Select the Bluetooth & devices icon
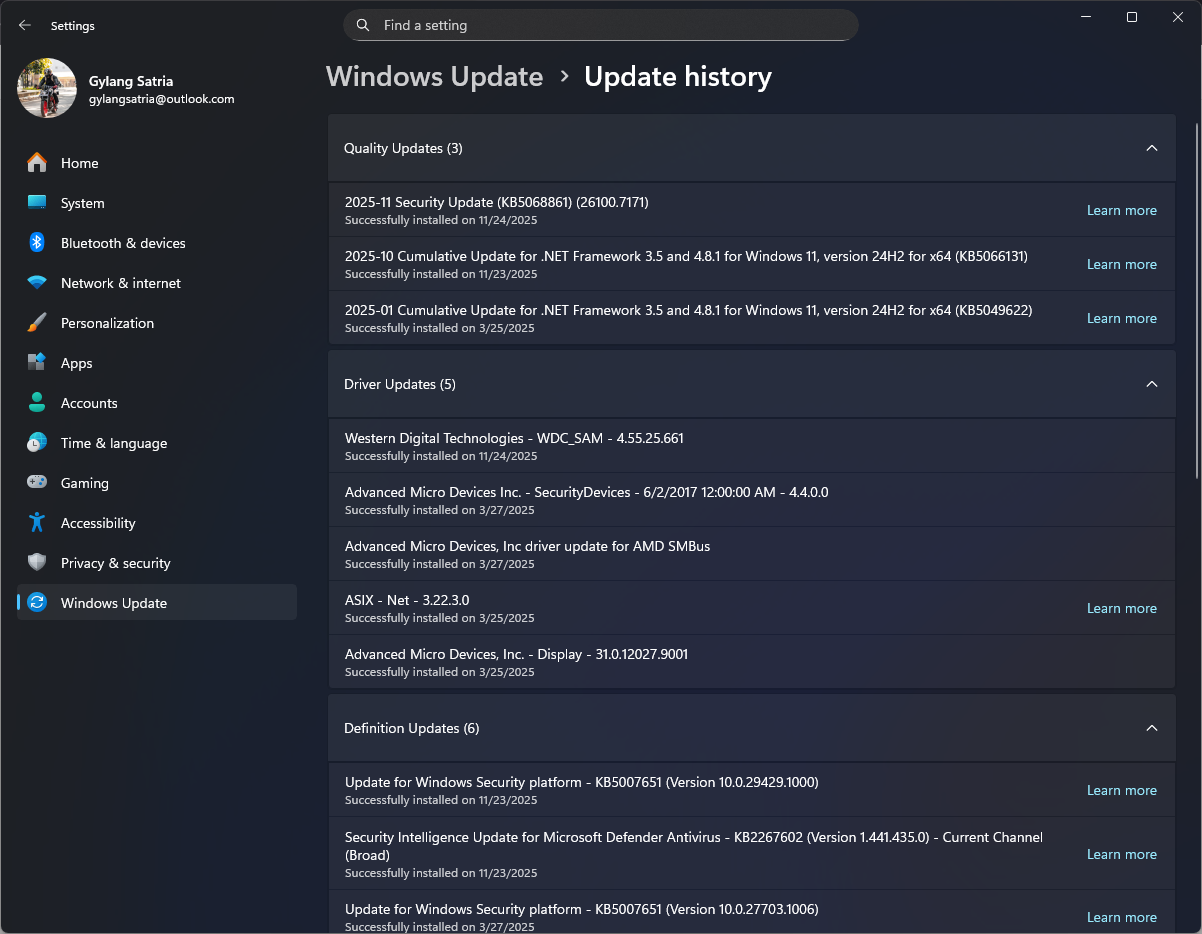Viewport: 1202px width, 934px height. (x=37, y=243)
